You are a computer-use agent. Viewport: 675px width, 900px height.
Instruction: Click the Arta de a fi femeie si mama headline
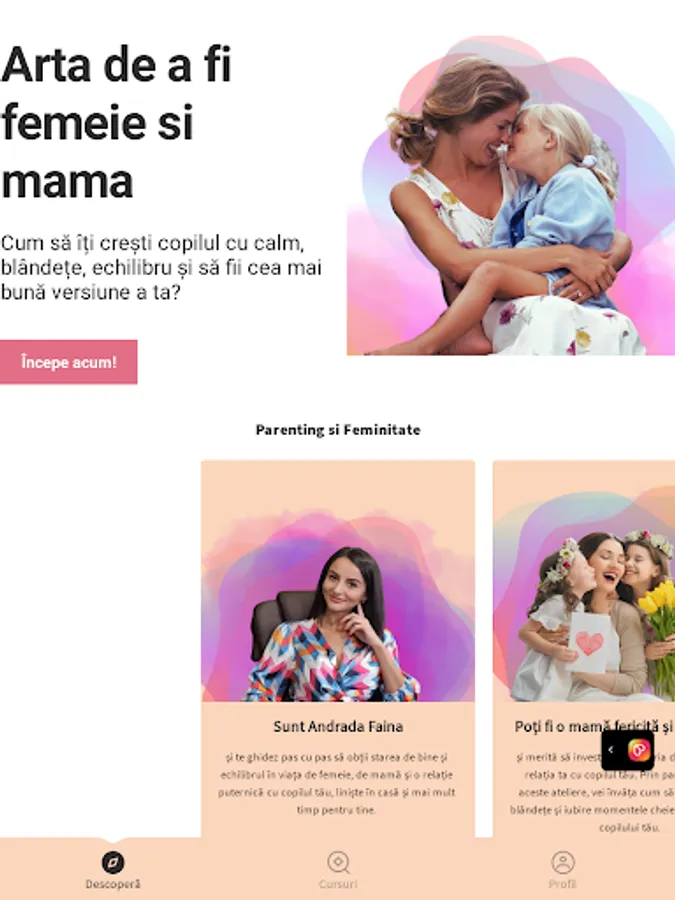[117, 122]
